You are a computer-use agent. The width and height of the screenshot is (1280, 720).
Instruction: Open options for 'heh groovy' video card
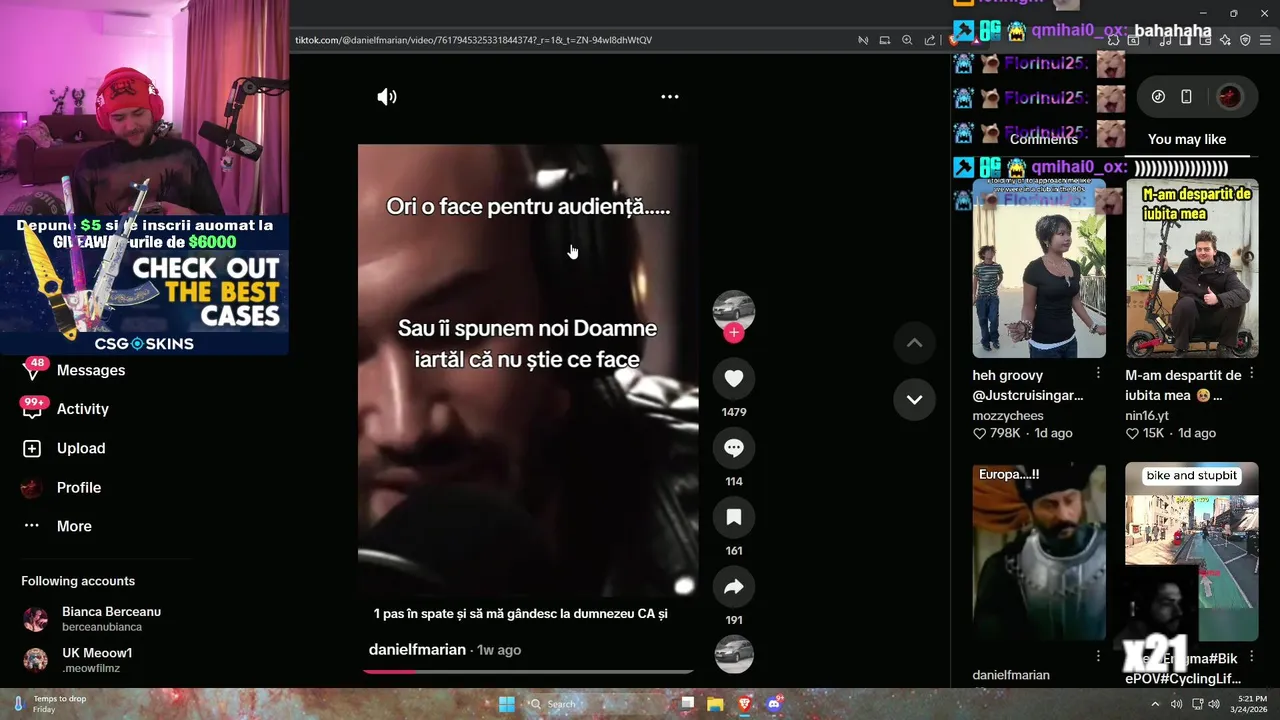tap(1098, 373)
